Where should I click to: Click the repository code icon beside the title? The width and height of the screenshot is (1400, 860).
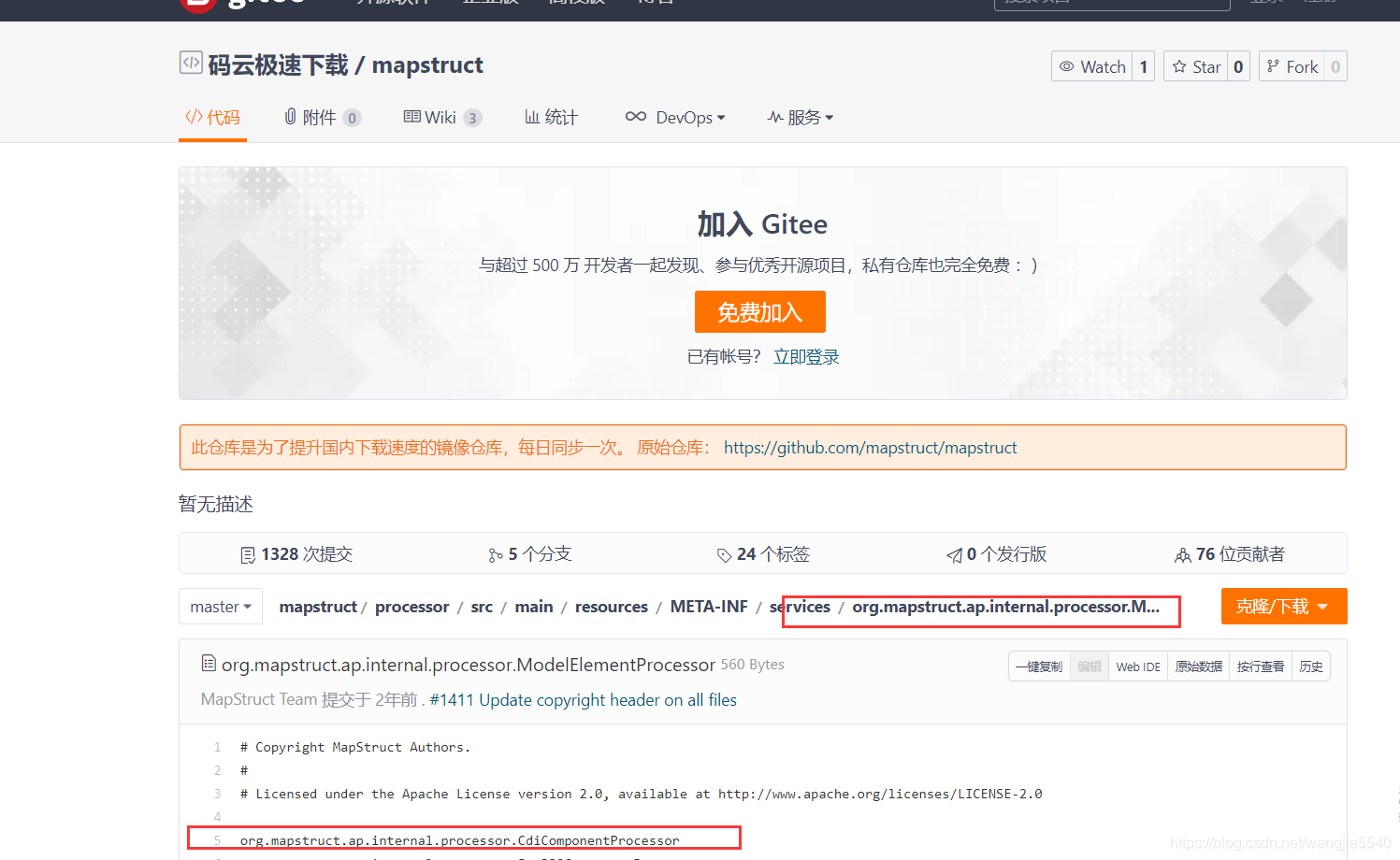pos(191,63)
